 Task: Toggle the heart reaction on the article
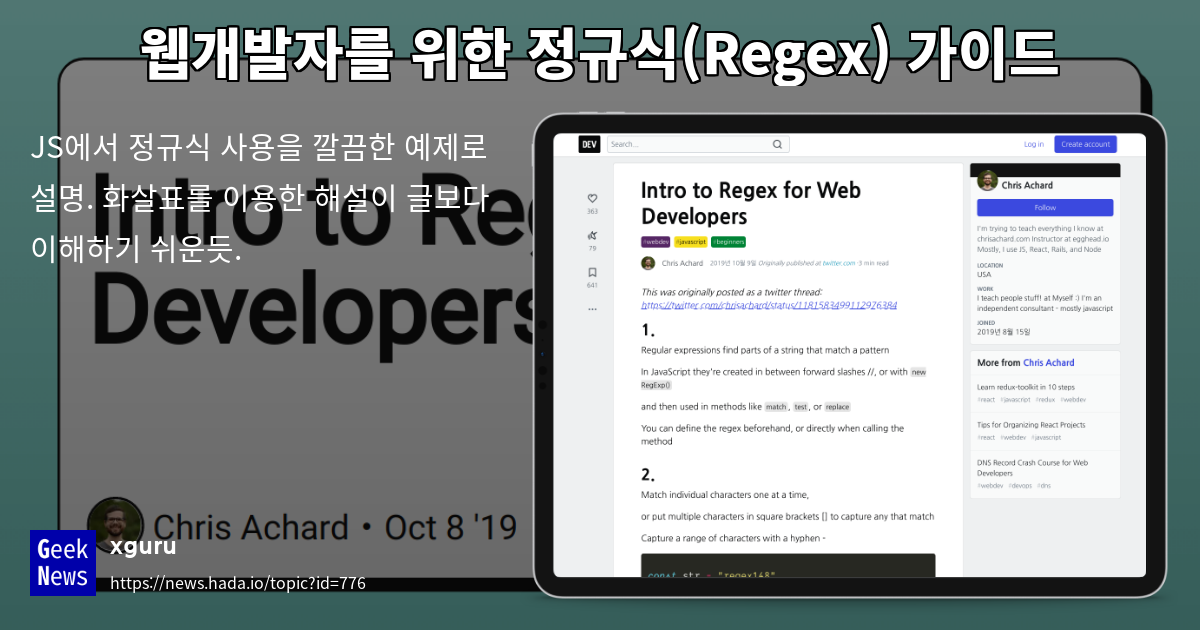pos(593,199)
